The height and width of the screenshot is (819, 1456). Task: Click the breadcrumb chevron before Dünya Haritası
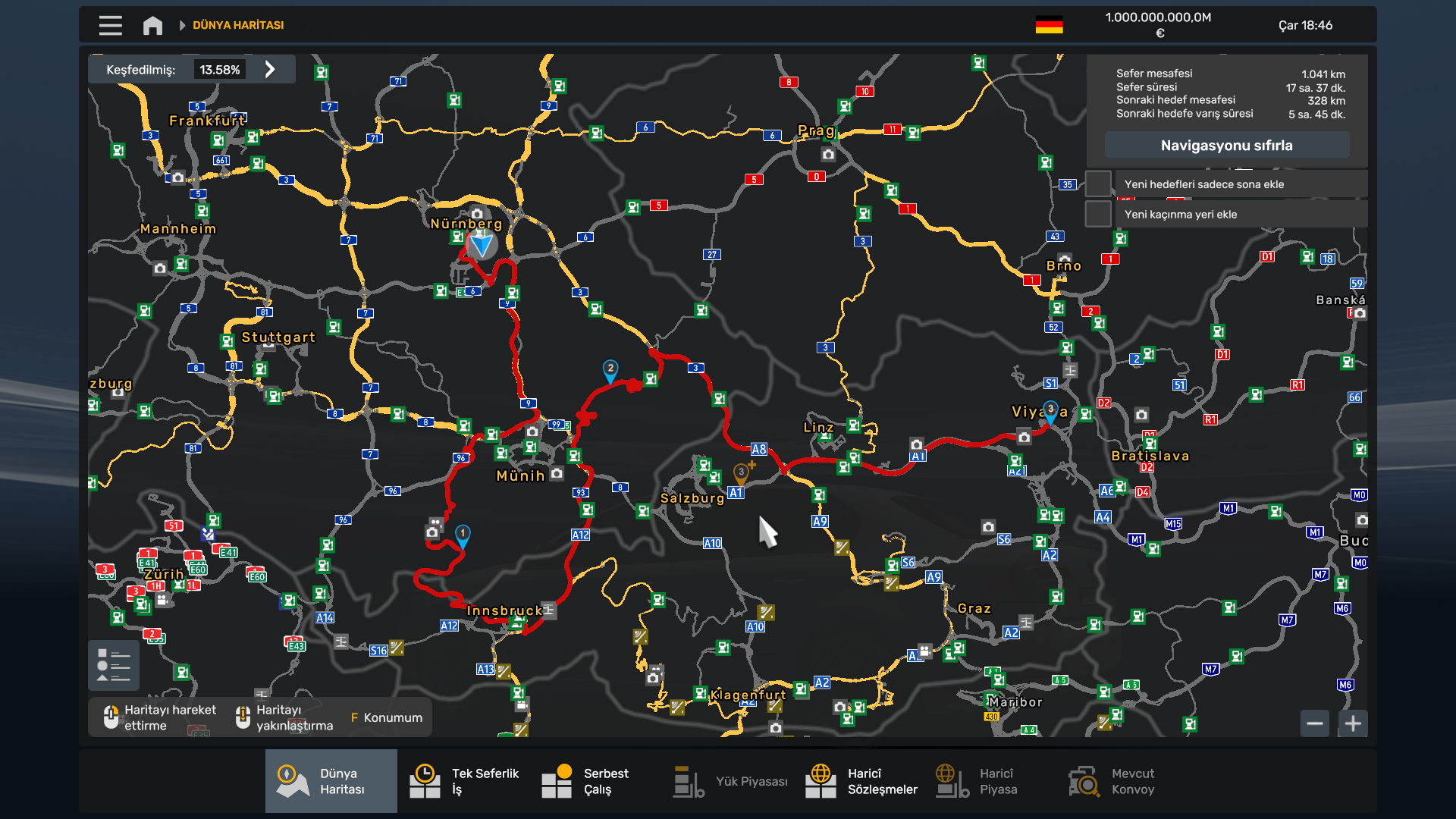182,25
